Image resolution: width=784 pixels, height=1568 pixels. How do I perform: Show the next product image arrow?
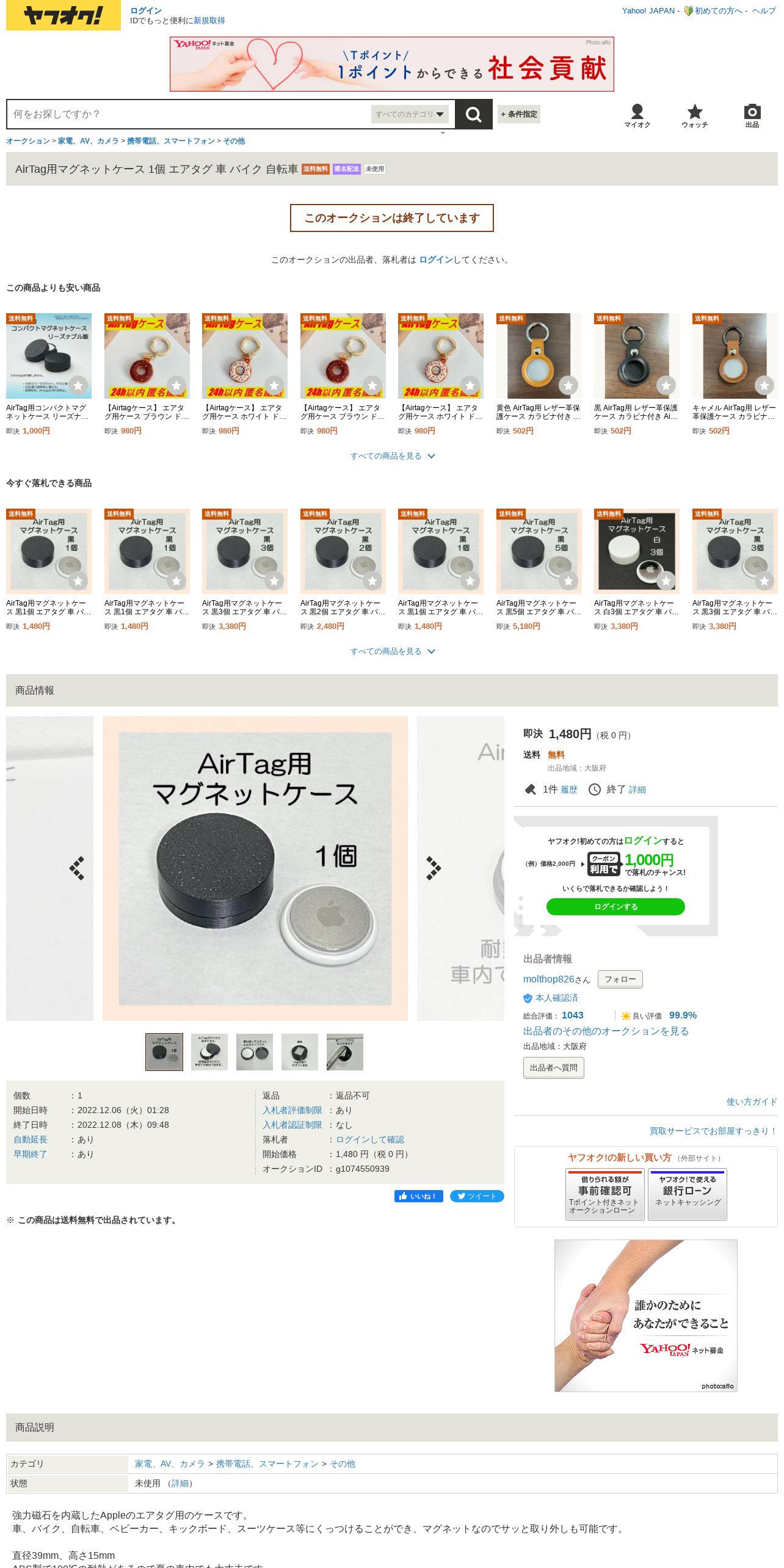click(433, 868)
